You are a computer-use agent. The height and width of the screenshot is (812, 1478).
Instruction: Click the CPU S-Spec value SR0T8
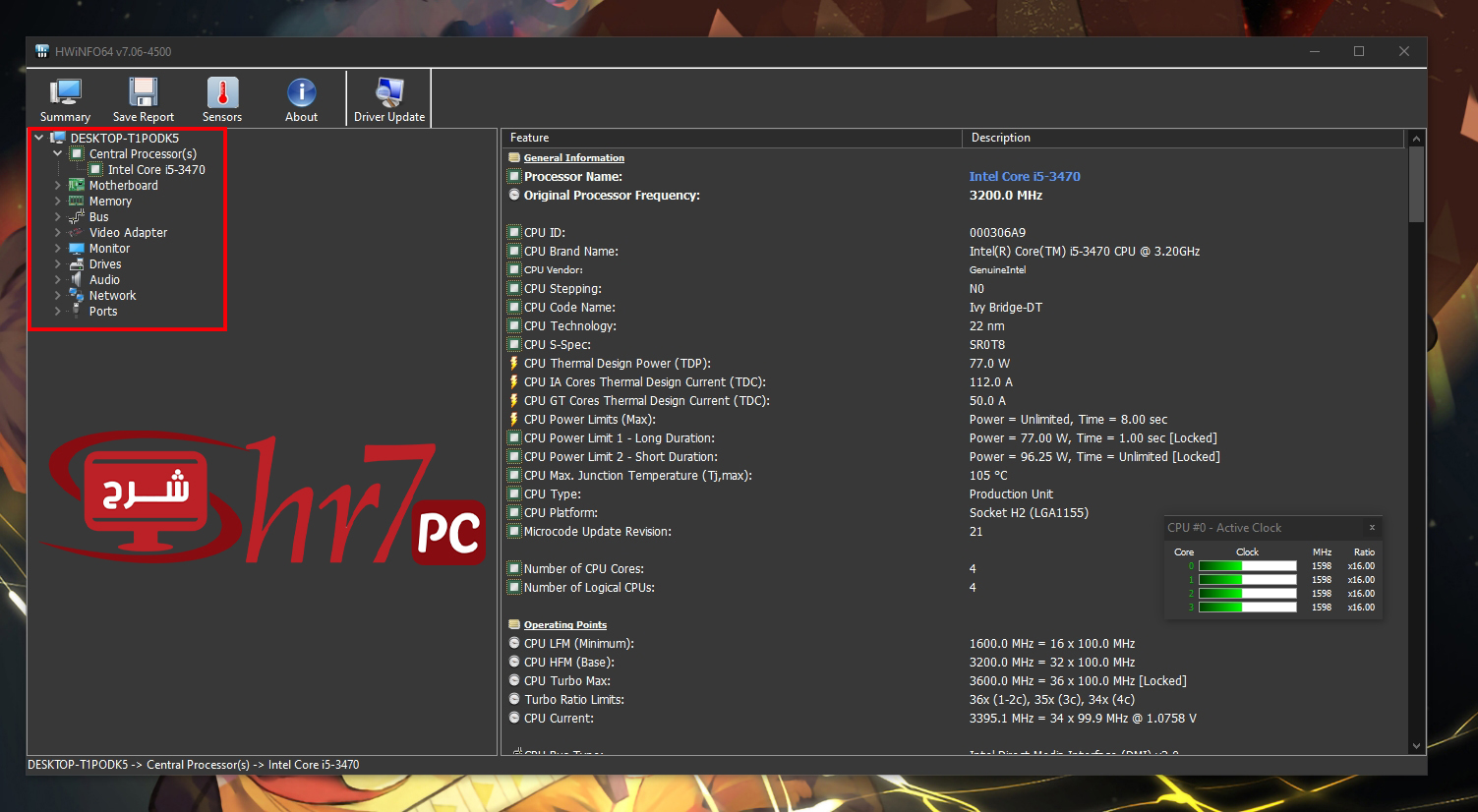coord(987,345)
